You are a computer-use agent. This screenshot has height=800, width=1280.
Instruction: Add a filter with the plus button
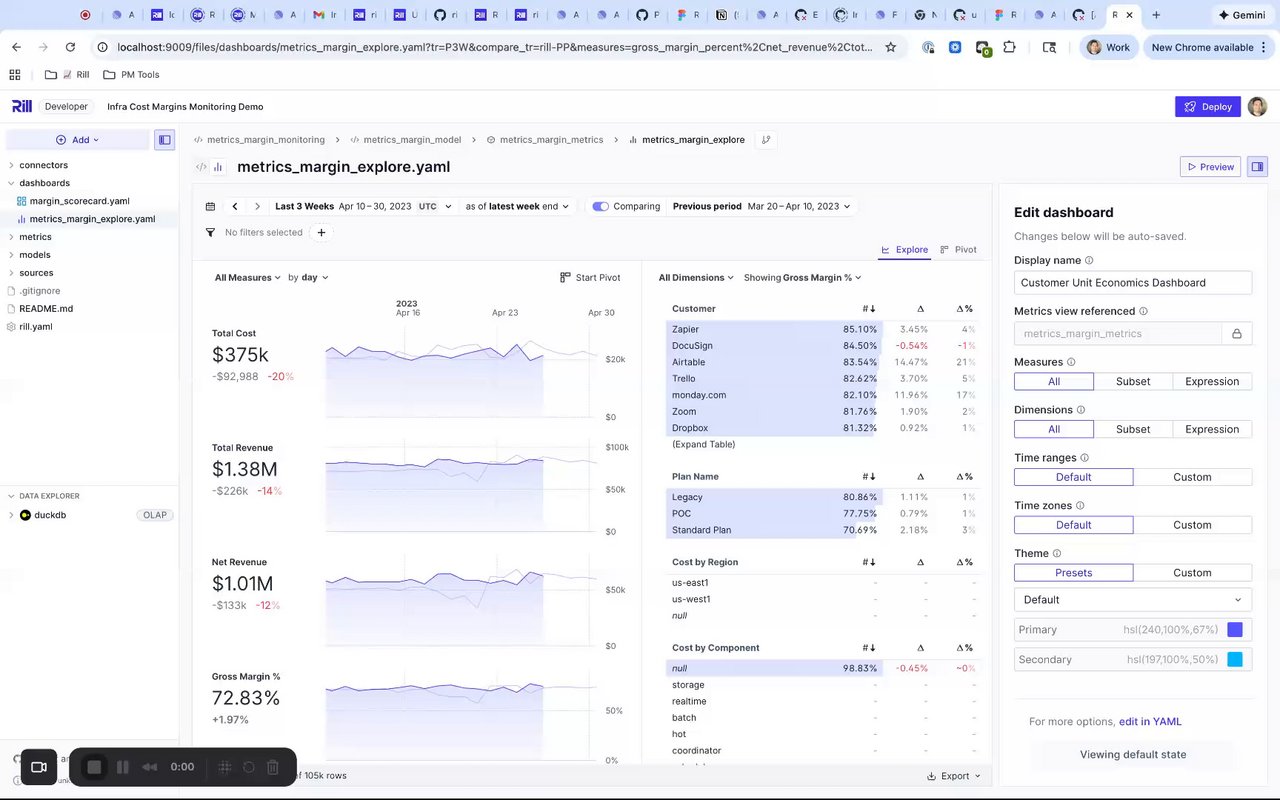[x=321, y=232]
